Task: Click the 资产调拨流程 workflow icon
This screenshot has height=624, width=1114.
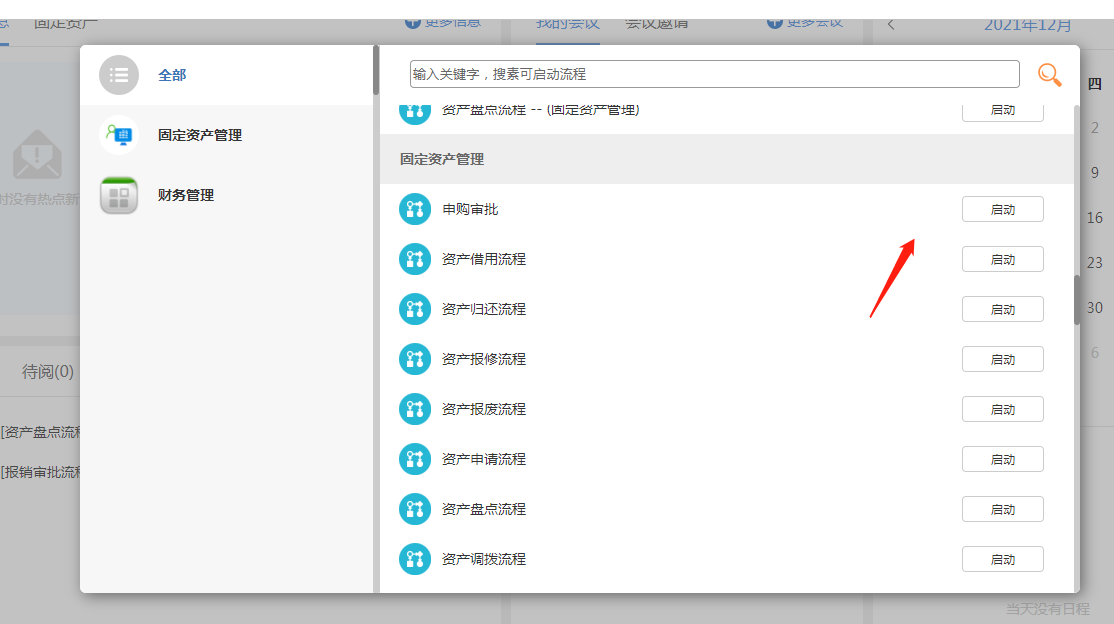Action: pyautogui.click(x=415, y=559)
